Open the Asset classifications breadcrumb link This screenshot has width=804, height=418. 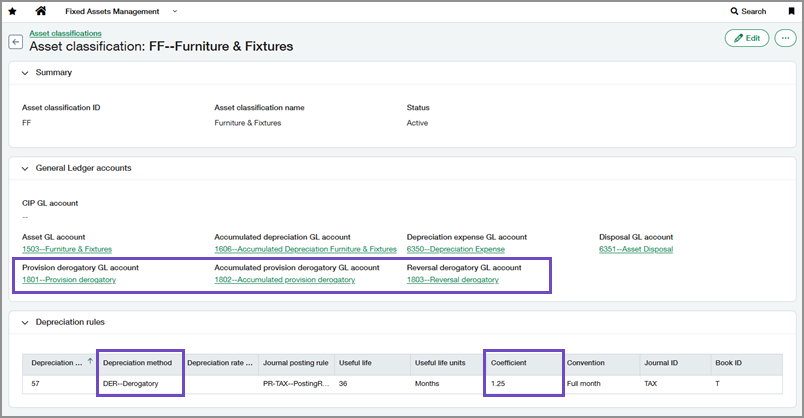tap(65, 33)
